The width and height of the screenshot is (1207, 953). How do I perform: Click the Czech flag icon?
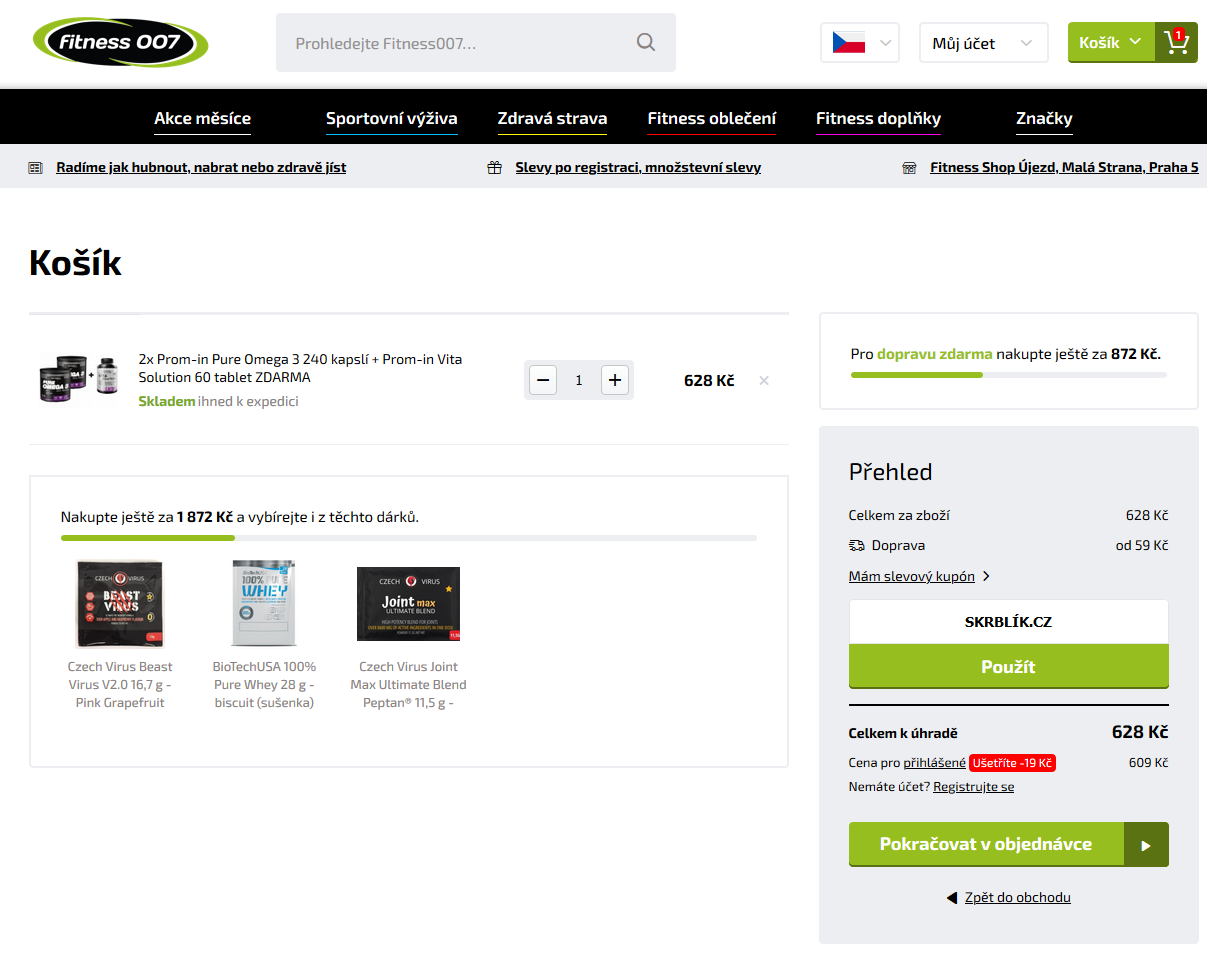click(x=849, y=43)
